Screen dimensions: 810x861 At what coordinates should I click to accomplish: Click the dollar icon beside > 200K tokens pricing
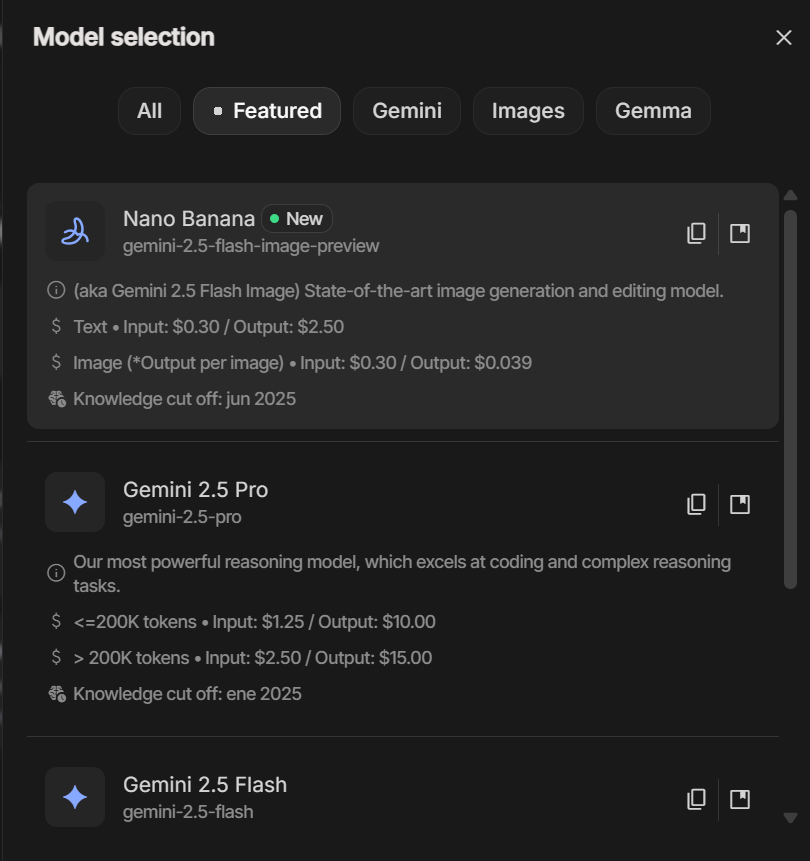pyautogui.click(x=56, y=657)
